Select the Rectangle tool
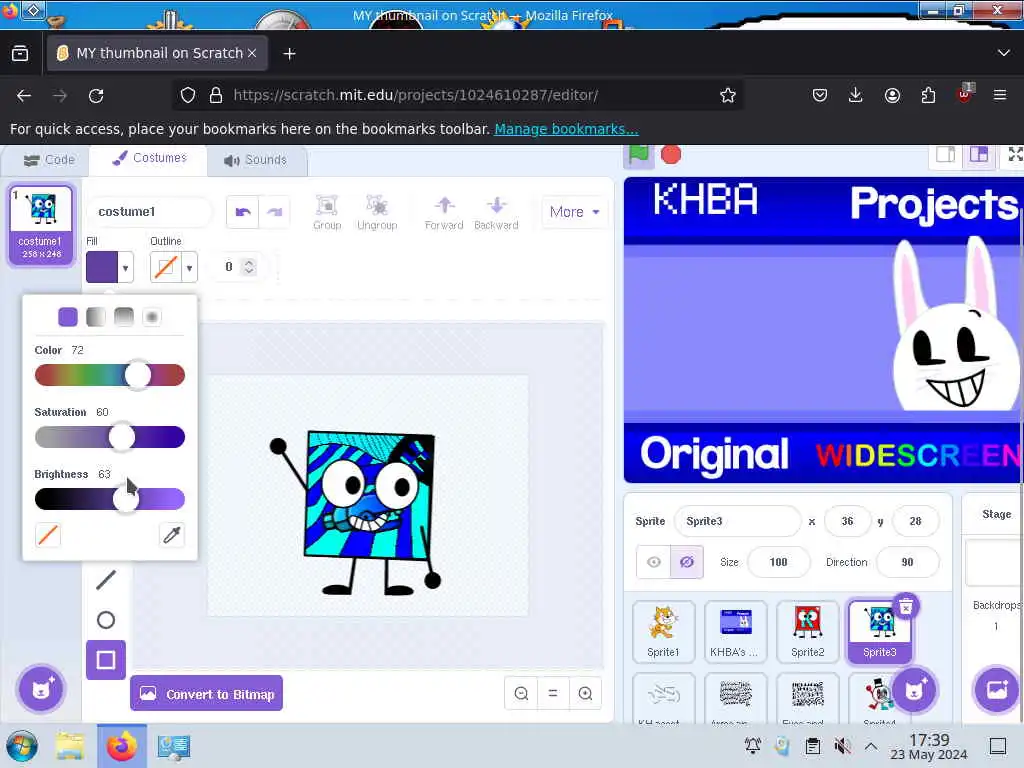 click(106, 660)
